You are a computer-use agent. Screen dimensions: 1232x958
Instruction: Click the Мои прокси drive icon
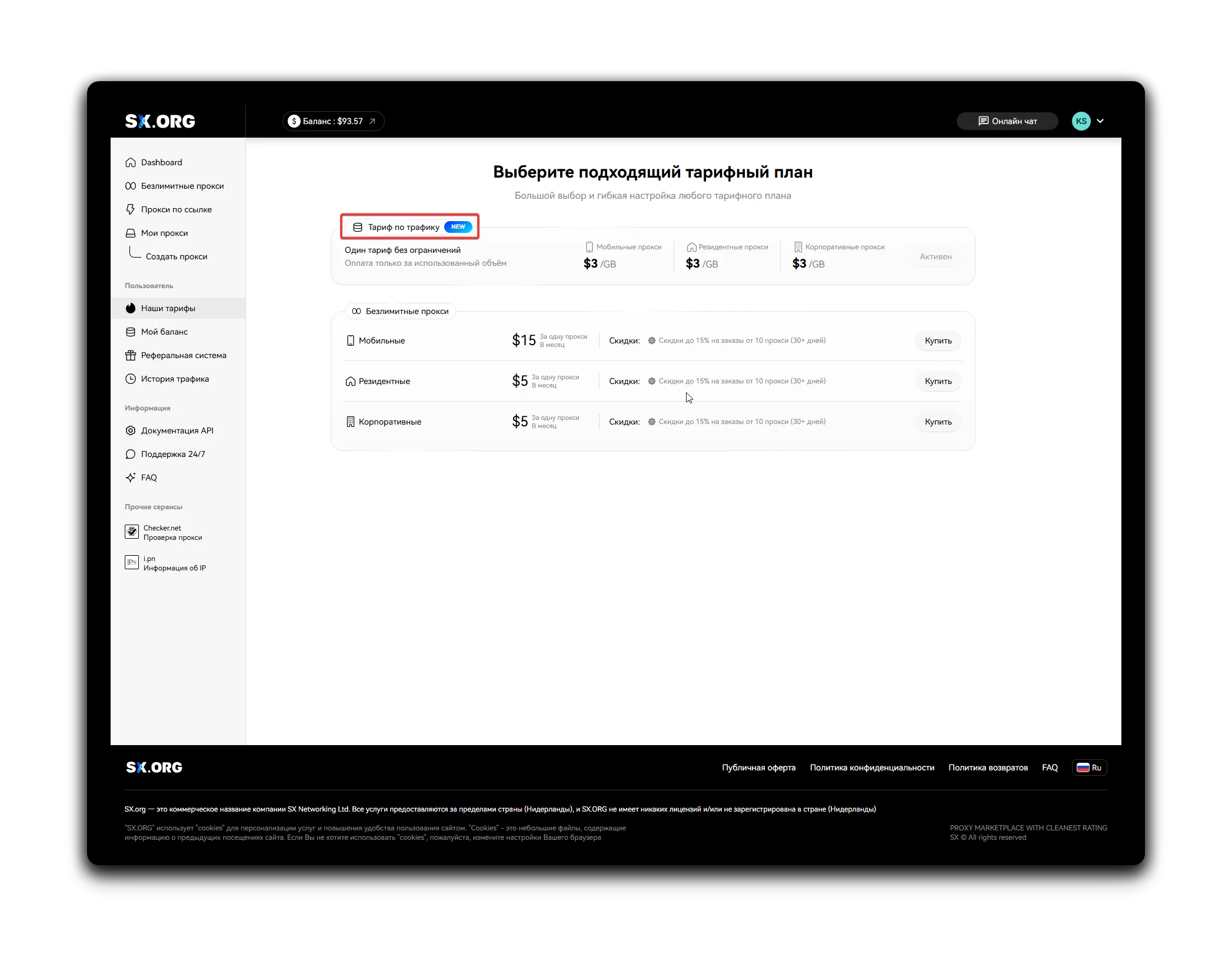tap(131, 233)
